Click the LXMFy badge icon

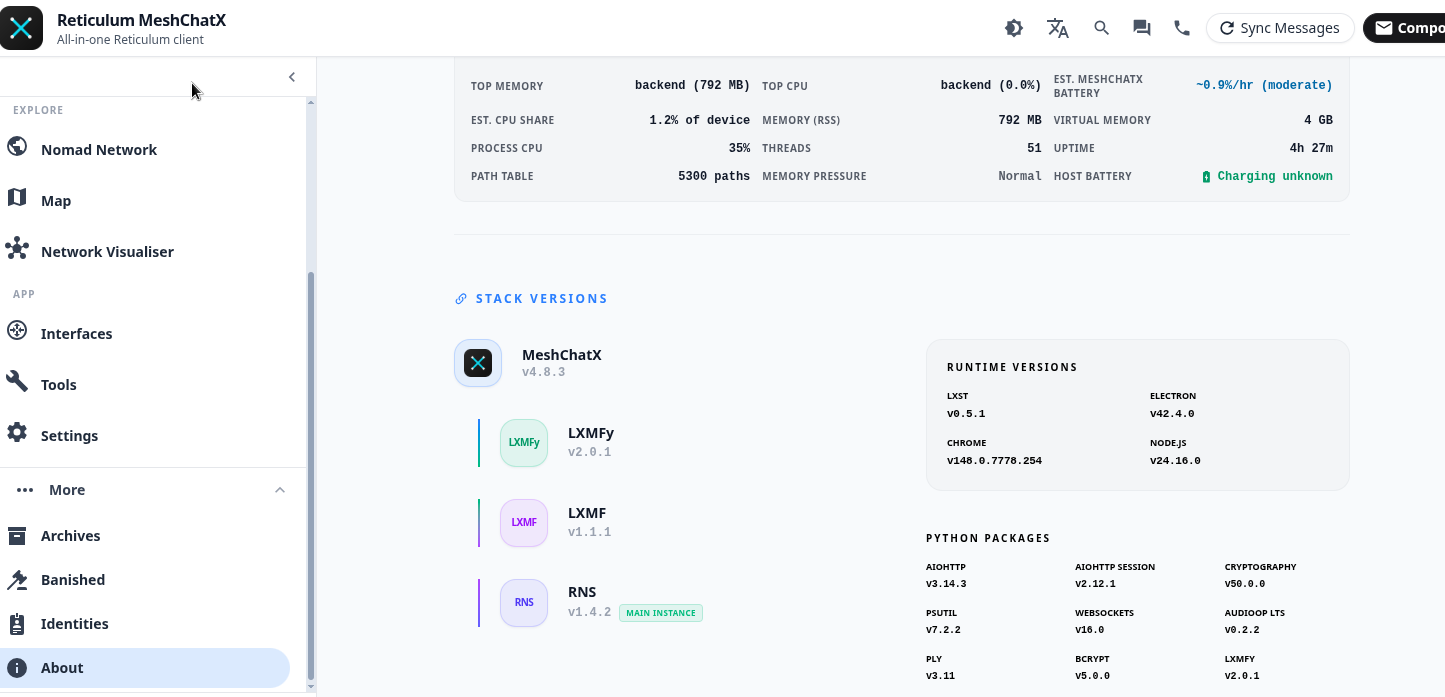pyautogui.click(x=524, y=442)
